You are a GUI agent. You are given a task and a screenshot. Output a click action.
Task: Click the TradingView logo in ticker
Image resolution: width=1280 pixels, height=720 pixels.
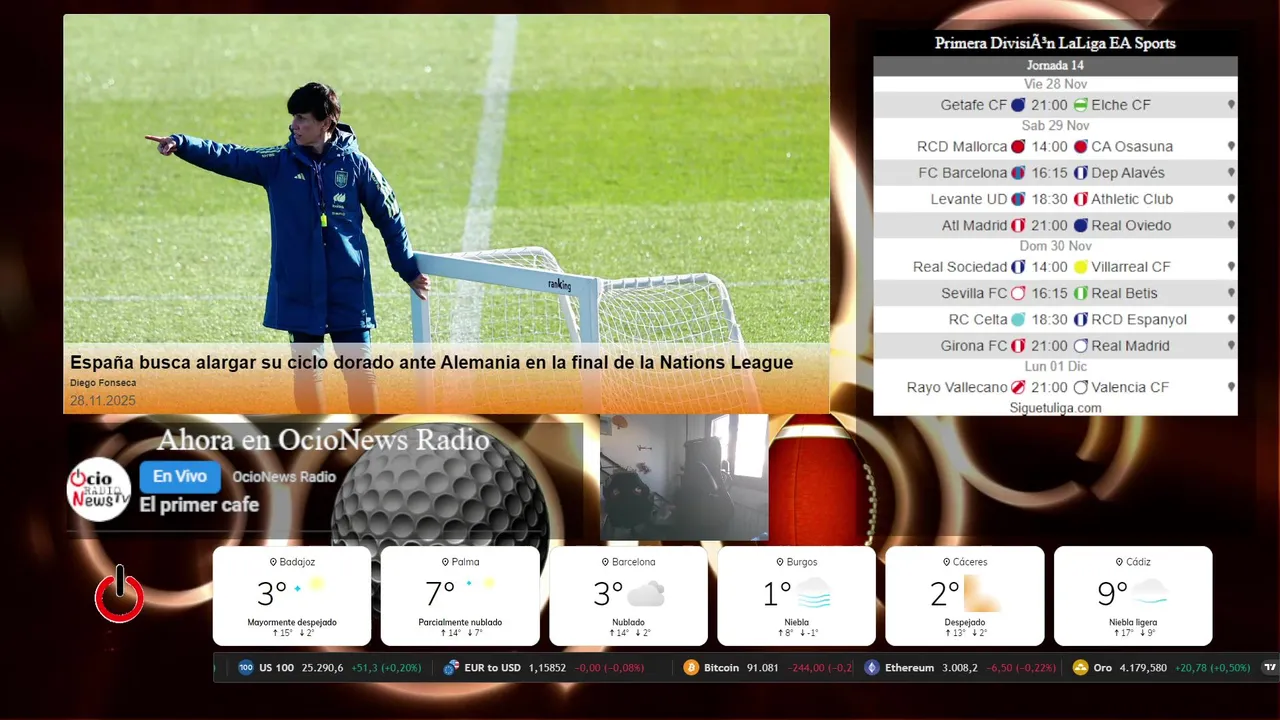[x=1270, y=668]
